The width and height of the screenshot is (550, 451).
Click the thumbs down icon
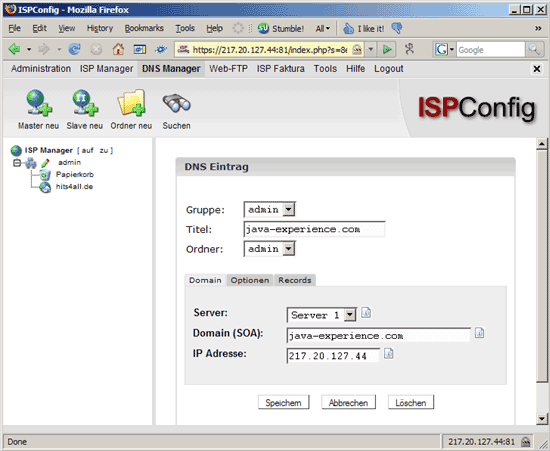(x=397, y=28)
